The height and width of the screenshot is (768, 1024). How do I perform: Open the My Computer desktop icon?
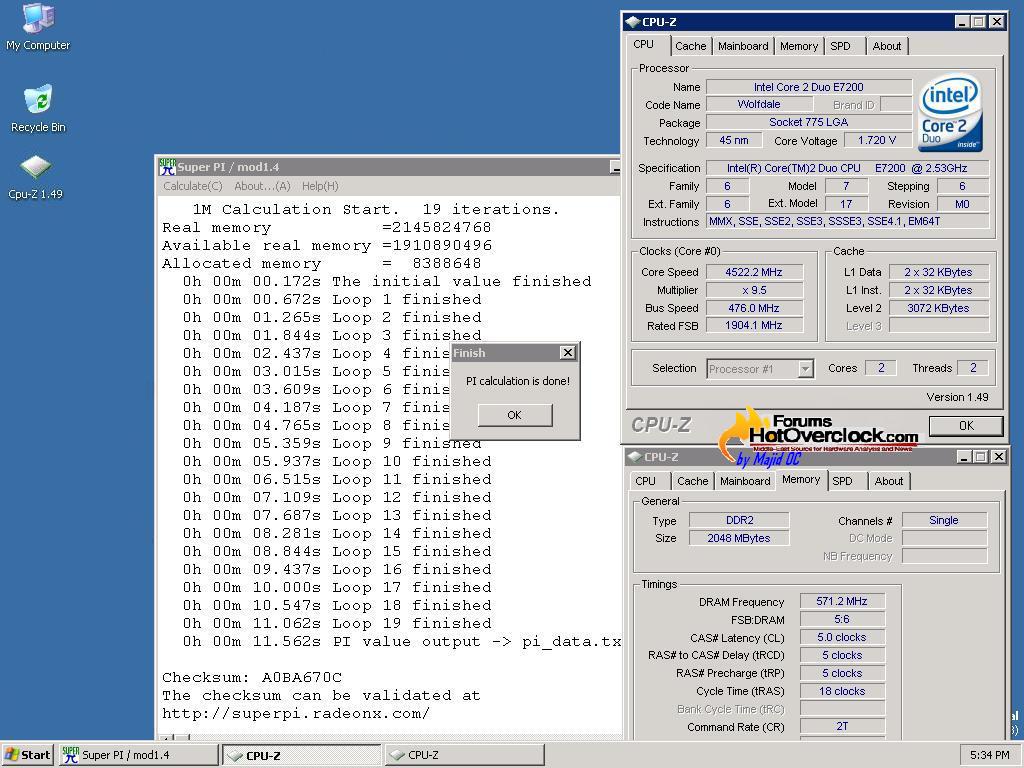tap(38, 27)
